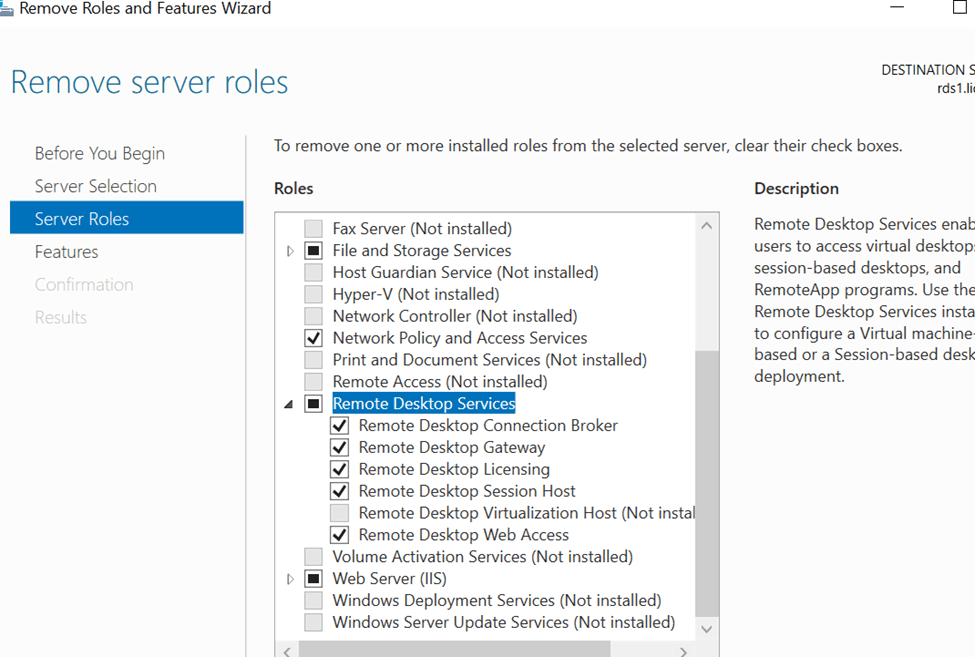The width and height of the screenshot is (975, 657).
Task: Open the Confirmation step
Action: tap(84, 285)
